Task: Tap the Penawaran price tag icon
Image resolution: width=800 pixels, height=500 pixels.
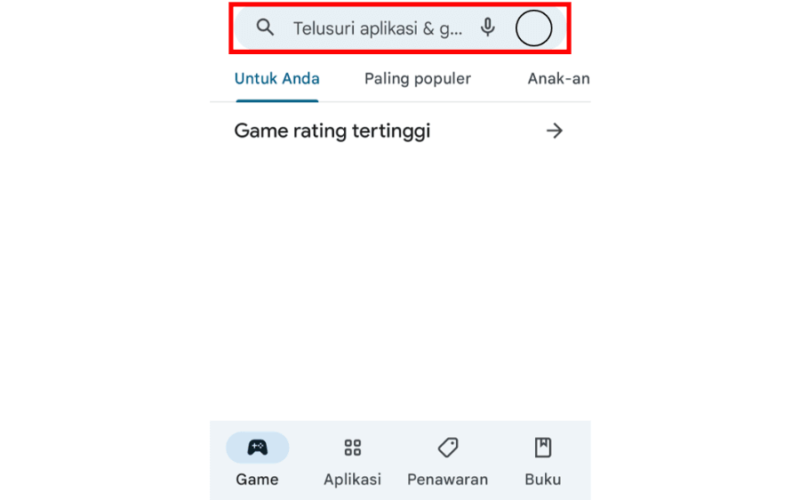Action: coord(448,447)
